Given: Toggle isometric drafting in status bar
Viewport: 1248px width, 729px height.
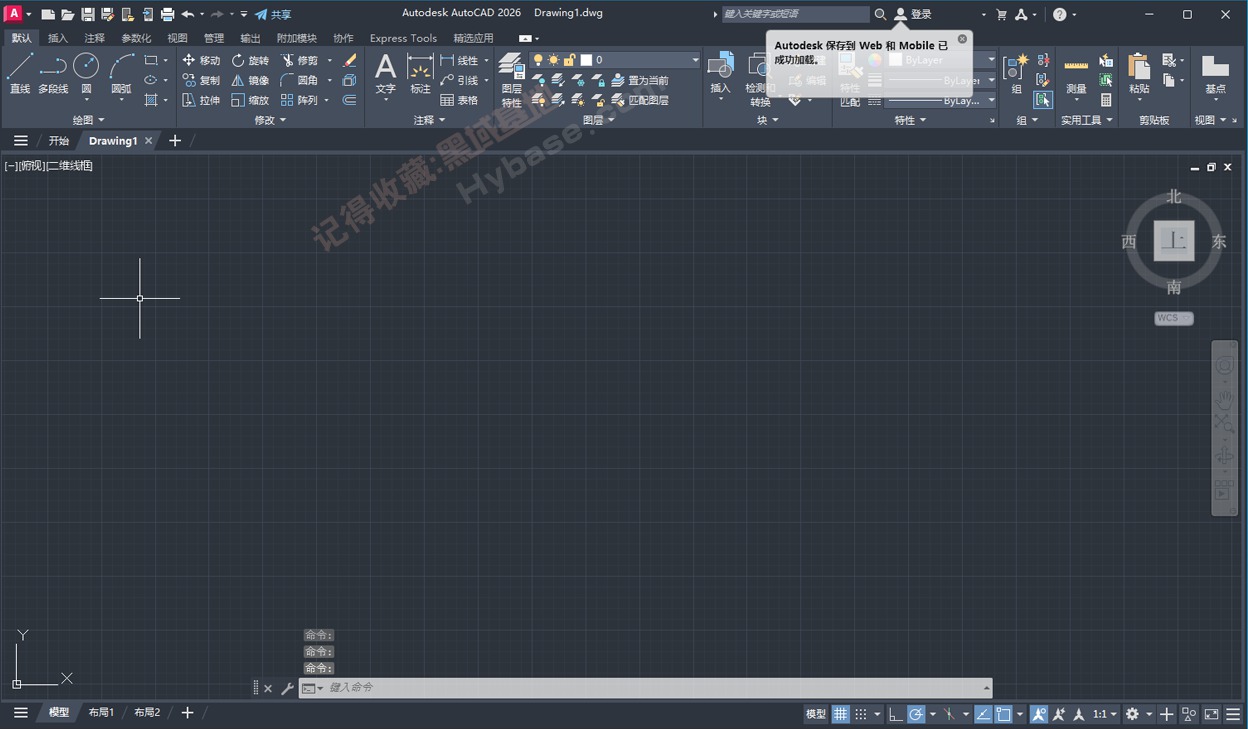Looking at the screenshot, I should point(949,714).
